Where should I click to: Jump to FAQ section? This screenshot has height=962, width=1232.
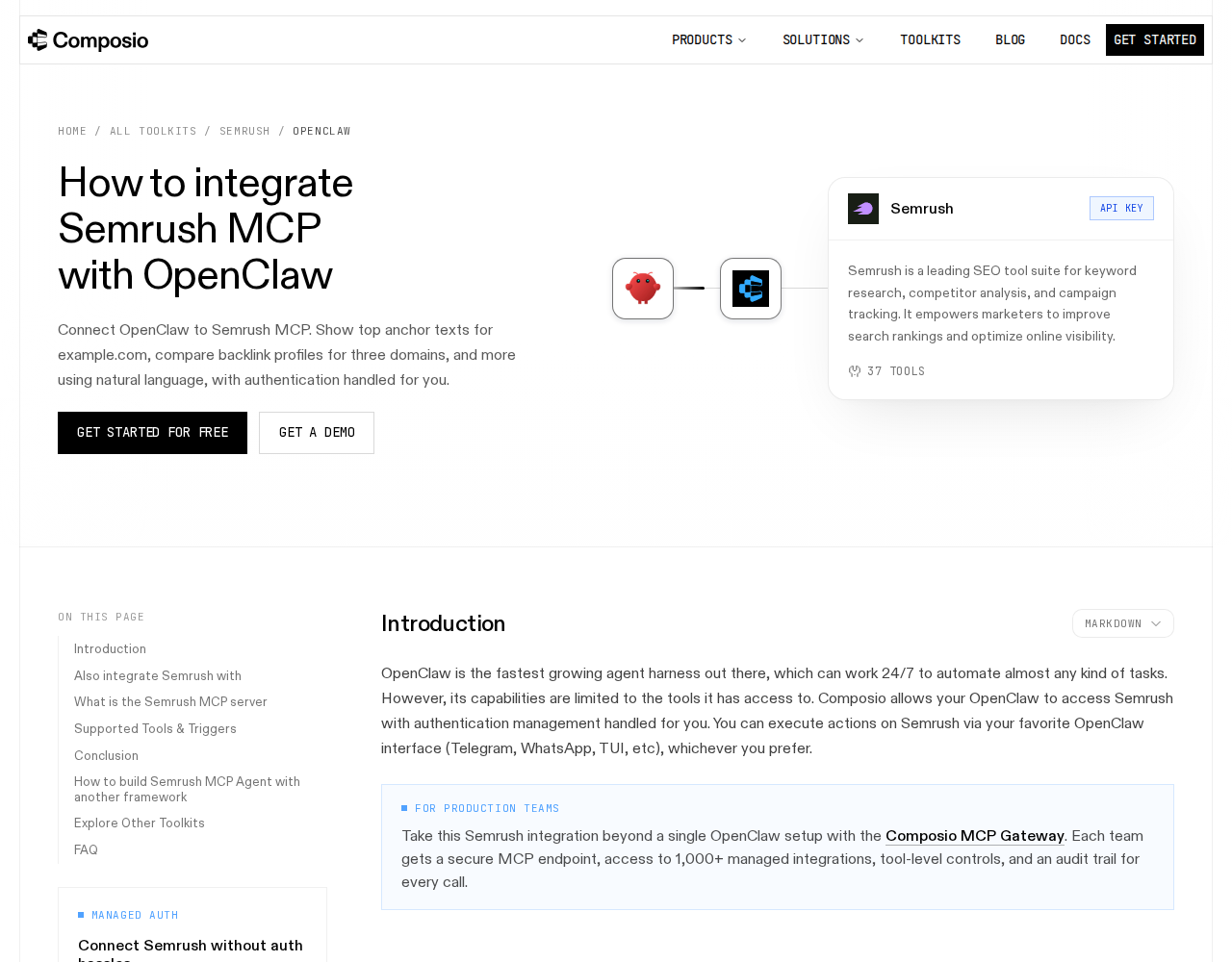pos(86,850)
